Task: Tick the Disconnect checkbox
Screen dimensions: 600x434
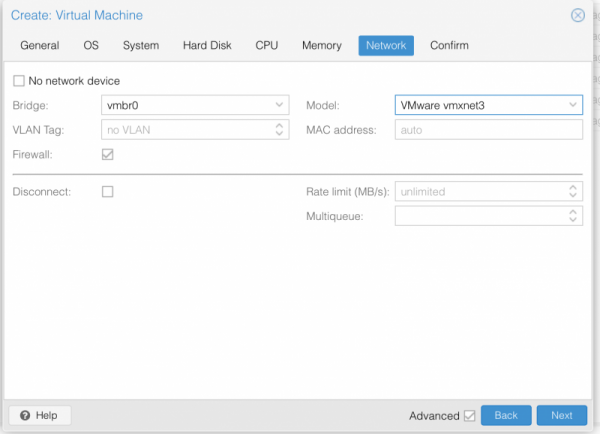Action: [x=108, y=191]
